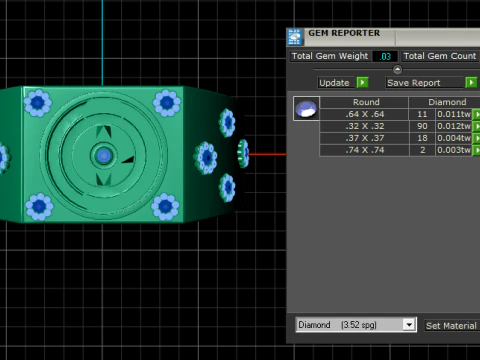Click the green arrow next to Update
This screenshot has width=480, height=360.
tap(362, 82)
